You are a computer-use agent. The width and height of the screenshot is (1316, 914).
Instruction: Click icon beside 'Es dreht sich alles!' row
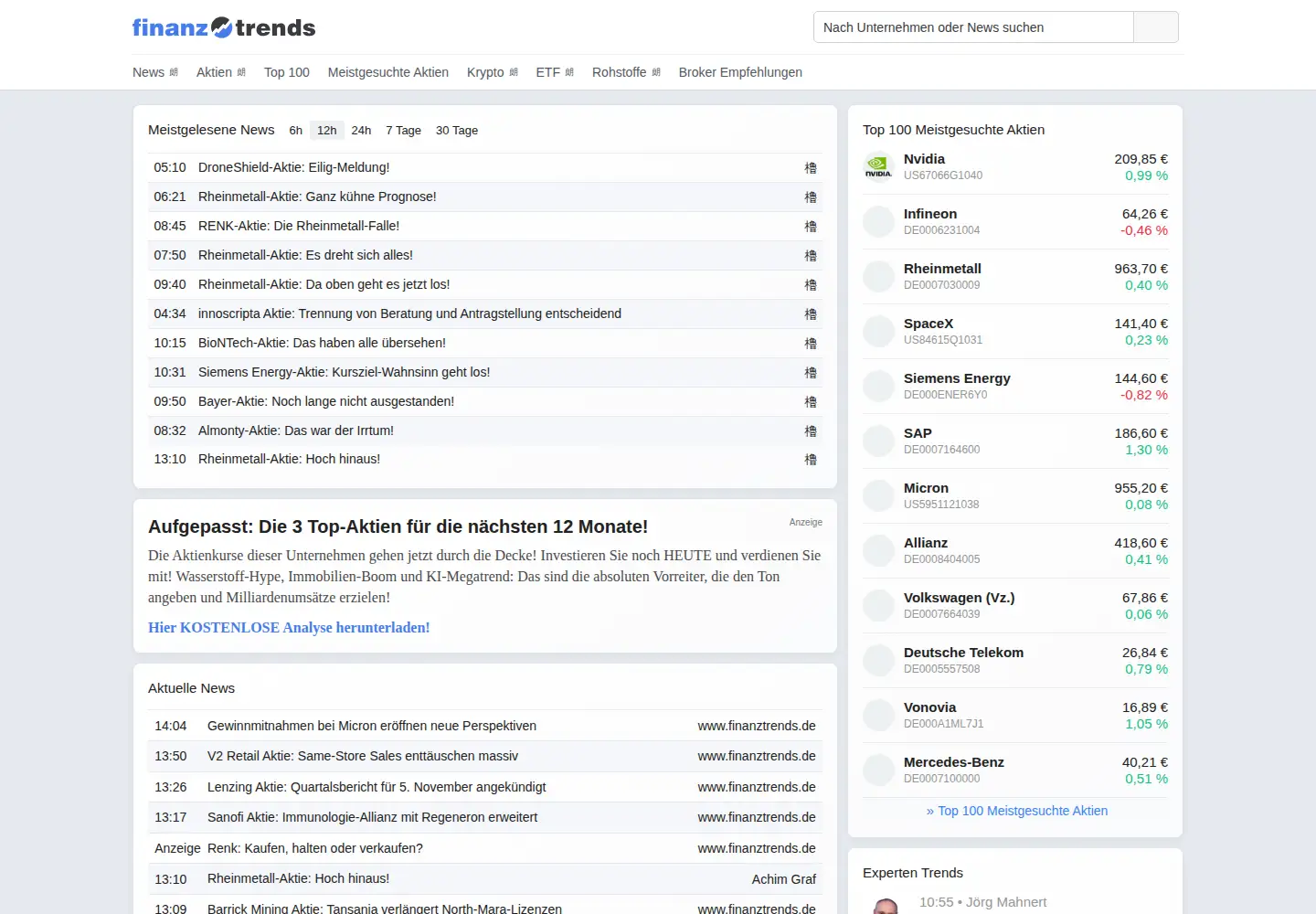[810, 255]
